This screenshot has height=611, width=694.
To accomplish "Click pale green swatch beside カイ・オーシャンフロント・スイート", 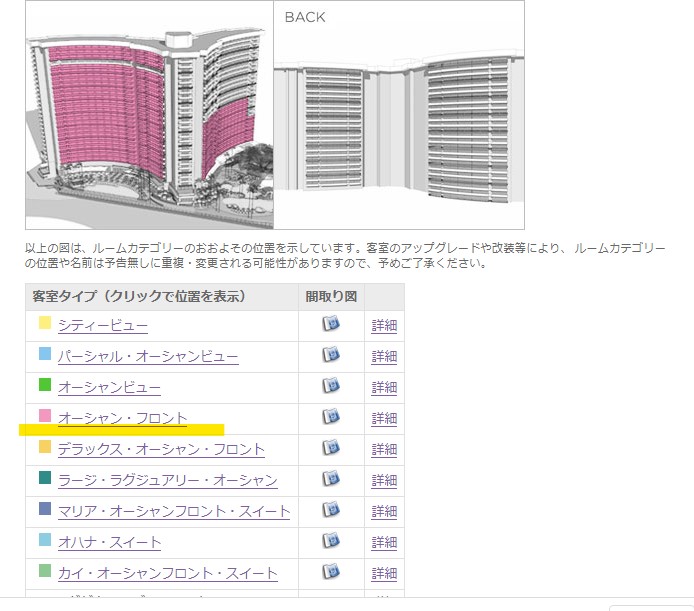I will (x=45, y=571).
